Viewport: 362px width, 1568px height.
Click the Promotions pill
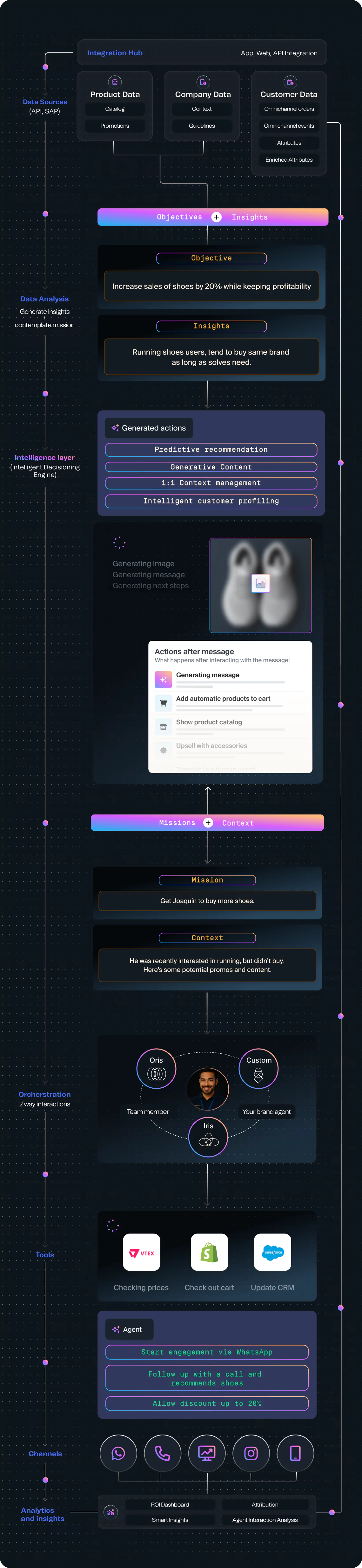pyautogui.click(x=114, y=126)
